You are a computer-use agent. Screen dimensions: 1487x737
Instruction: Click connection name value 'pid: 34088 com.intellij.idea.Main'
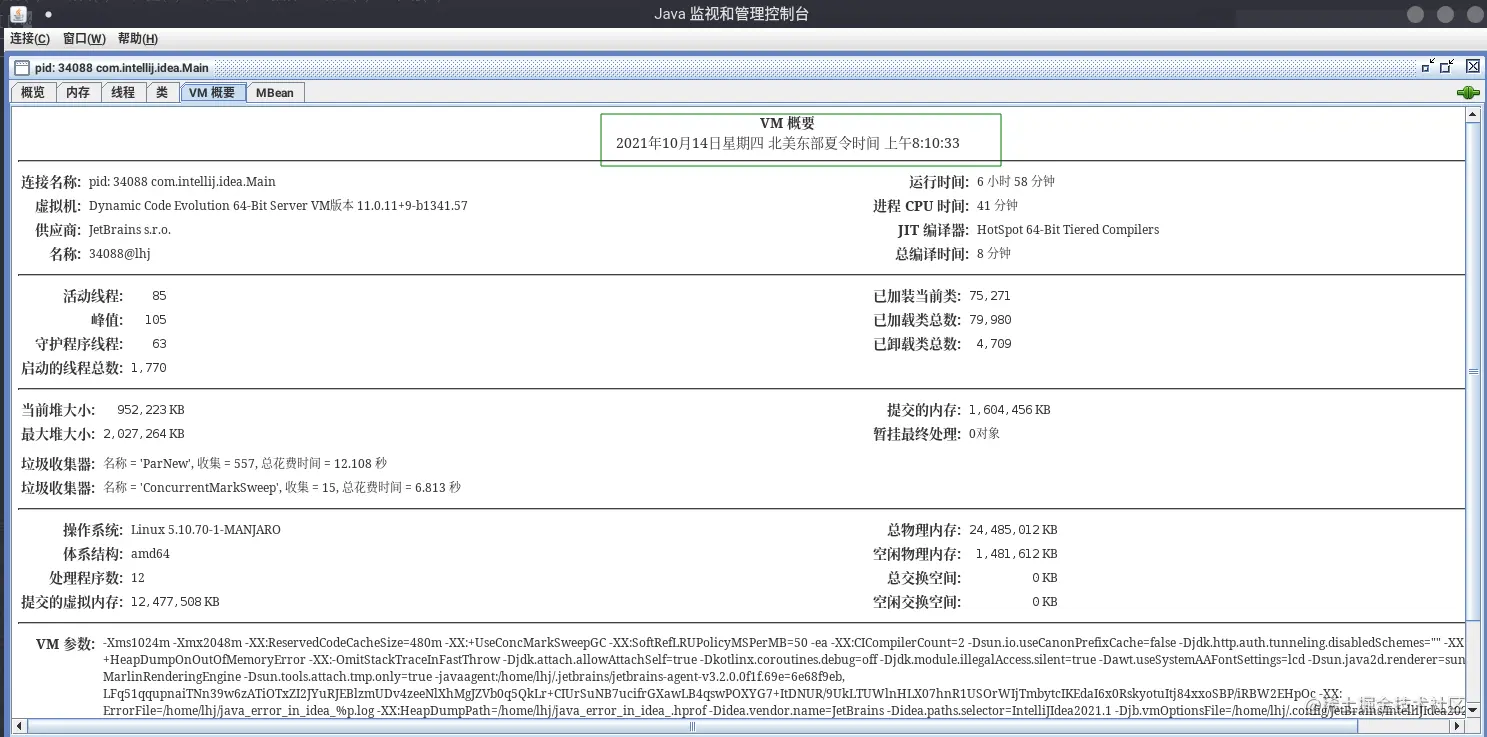(x=182, y=182)
